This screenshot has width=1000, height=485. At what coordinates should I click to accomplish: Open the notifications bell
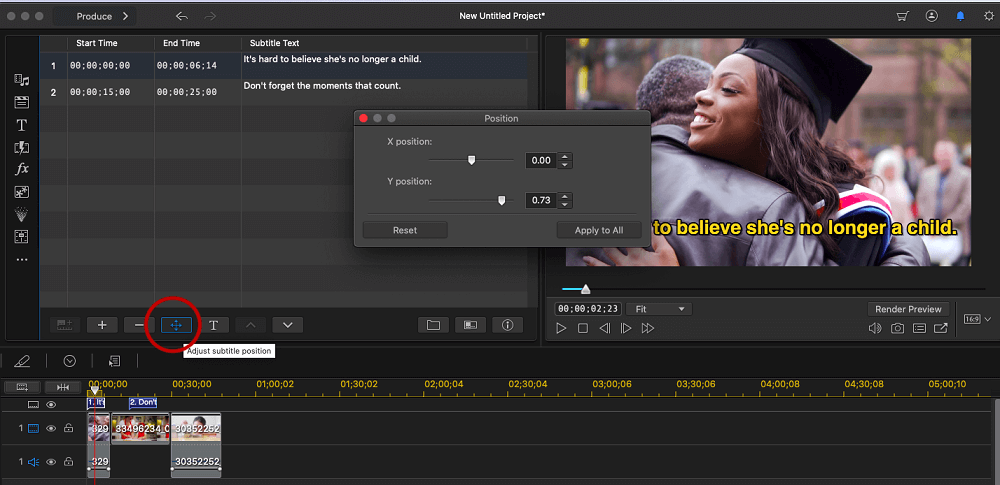[x=960, y=16]
